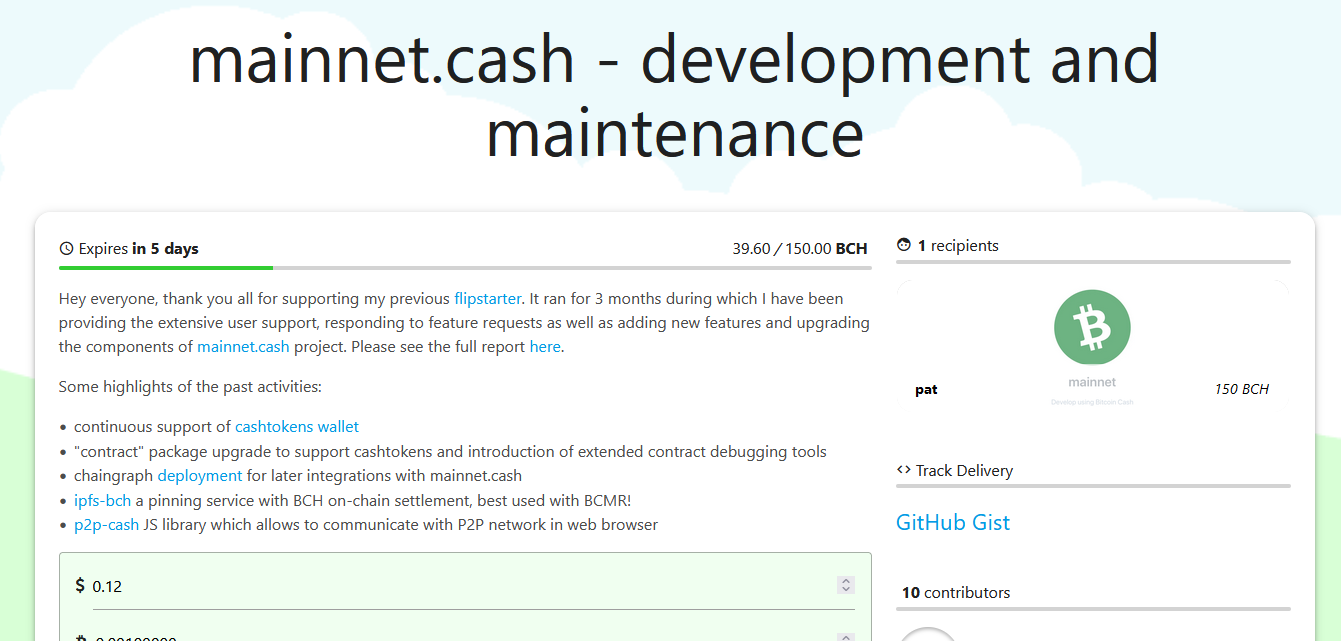Click the 'Track Delivery' heading
This screenshot has height=641, width=1341.
[x=964, y=470]
